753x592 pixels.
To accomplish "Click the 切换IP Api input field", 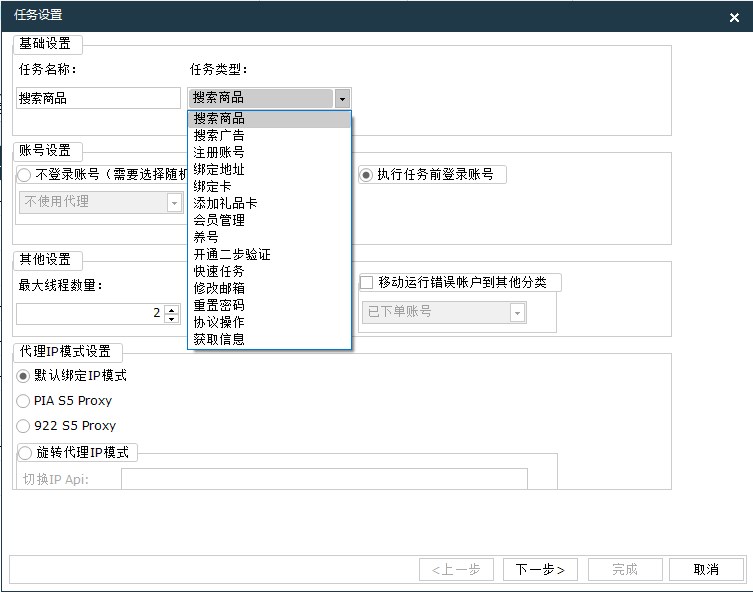I will pos(324,479).
